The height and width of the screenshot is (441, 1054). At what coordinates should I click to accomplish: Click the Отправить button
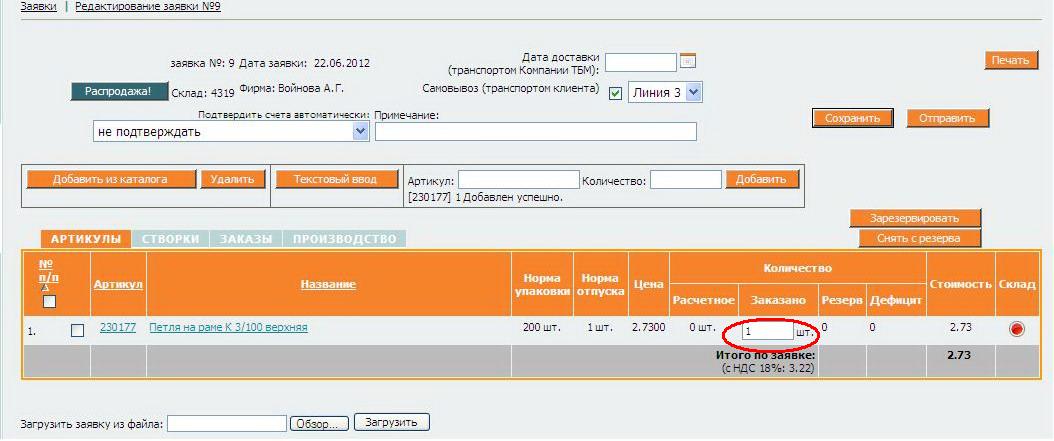(x=947, y=118)
